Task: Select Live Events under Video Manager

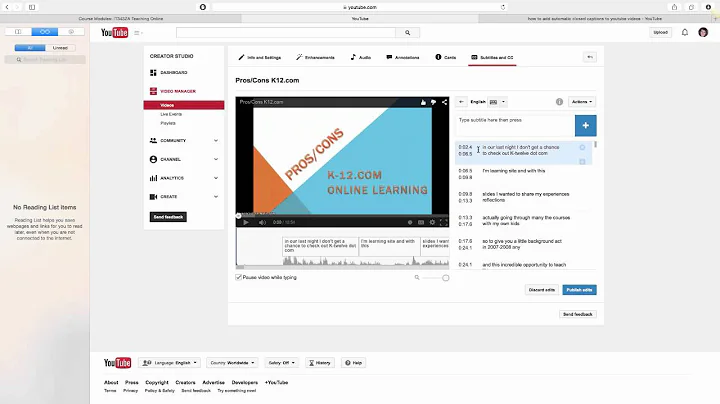Action: point(171,114)
